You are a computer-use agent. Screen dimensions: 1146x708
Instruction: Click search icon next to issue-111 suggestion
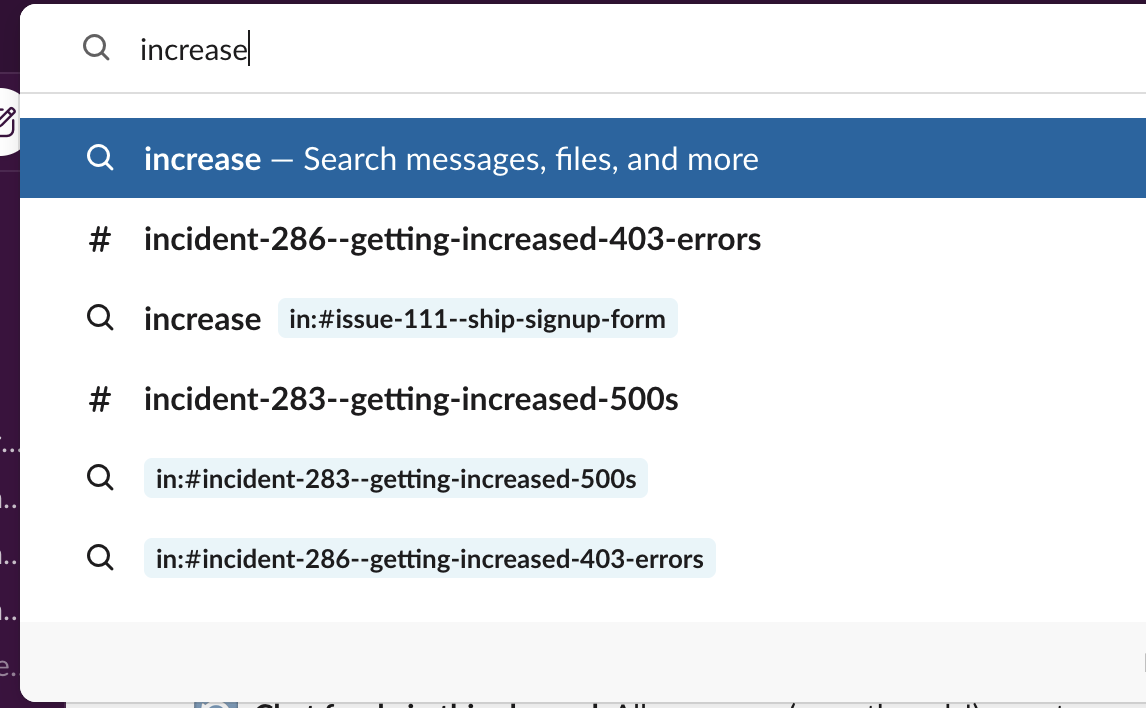click(x=100, y=319)
